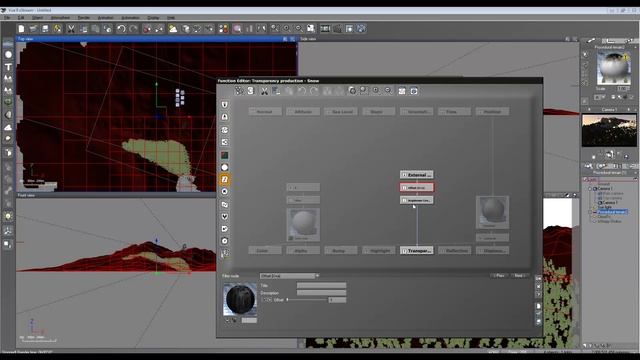640x360 pixels.
Task: Click the dark color node tool in the editor sidebar
Action: tap(224, 155)
